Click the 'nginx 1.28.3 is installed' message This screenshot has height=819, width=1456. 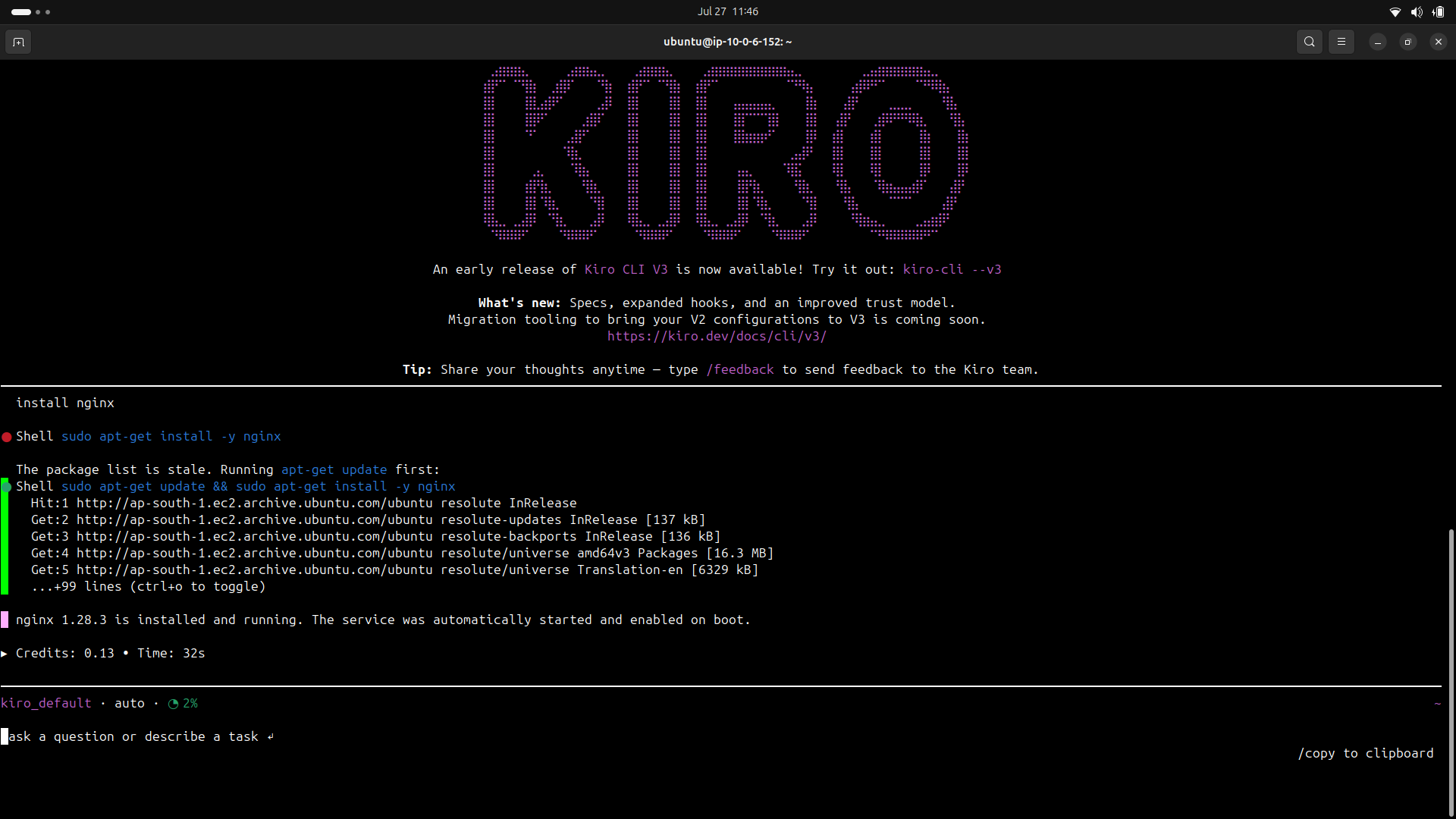(x=383, y=620)
